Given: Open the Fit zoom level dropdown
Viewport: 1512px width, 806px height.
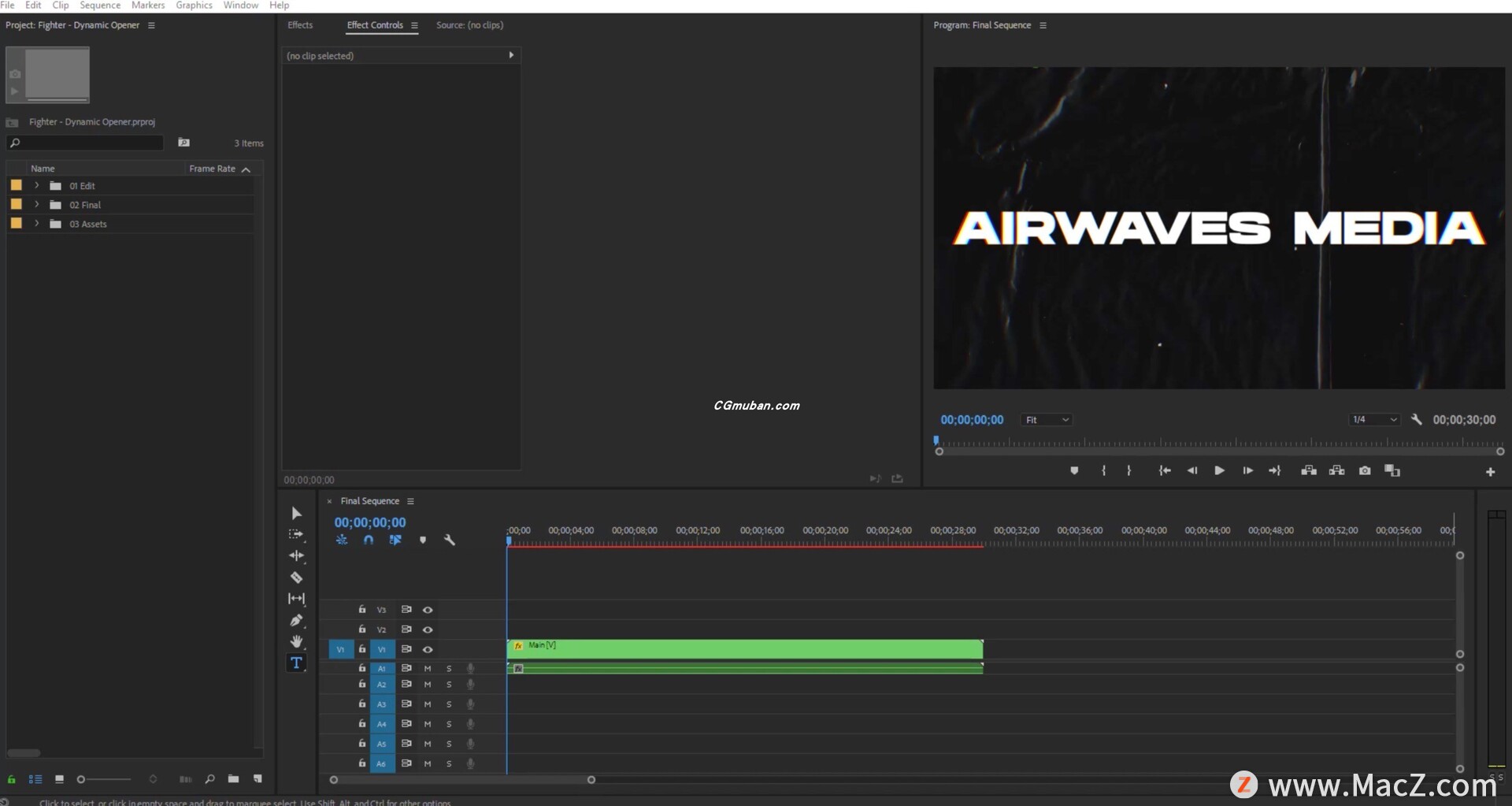Looking at the screenshot, I should click(1047, 420).
